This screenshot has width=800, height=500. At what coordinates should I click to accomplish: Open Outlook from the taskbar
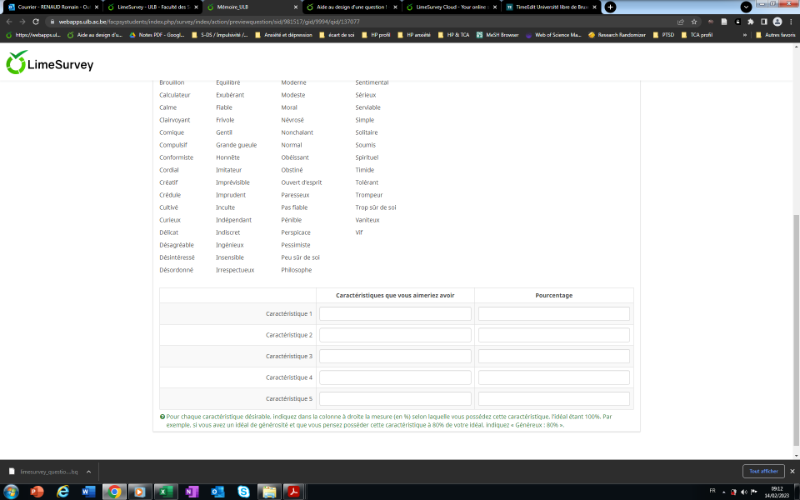point(216,491)
